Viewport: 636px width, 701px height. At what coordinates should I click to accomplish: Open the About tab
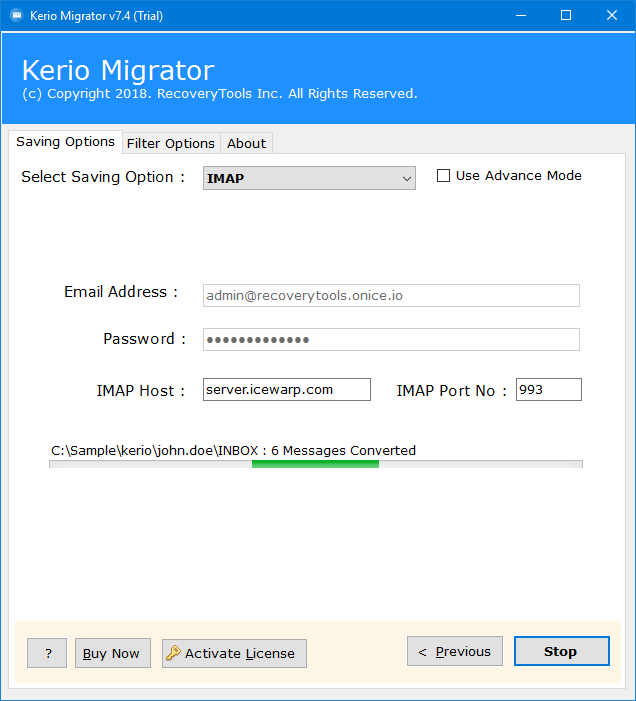coord(246,144)
